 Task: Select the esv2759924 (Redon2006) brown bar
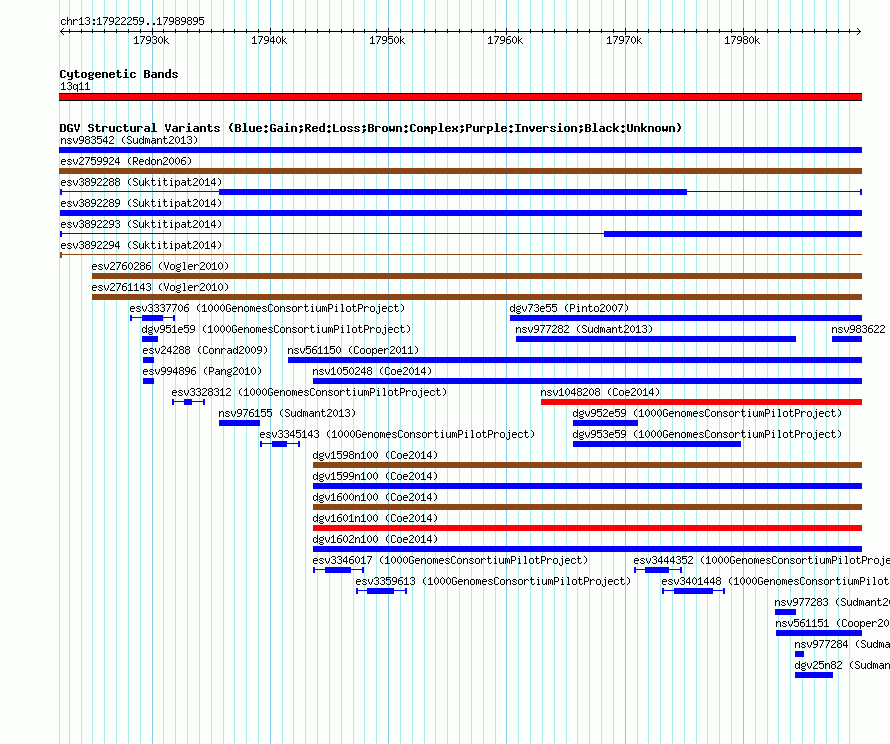pos(460,171)
